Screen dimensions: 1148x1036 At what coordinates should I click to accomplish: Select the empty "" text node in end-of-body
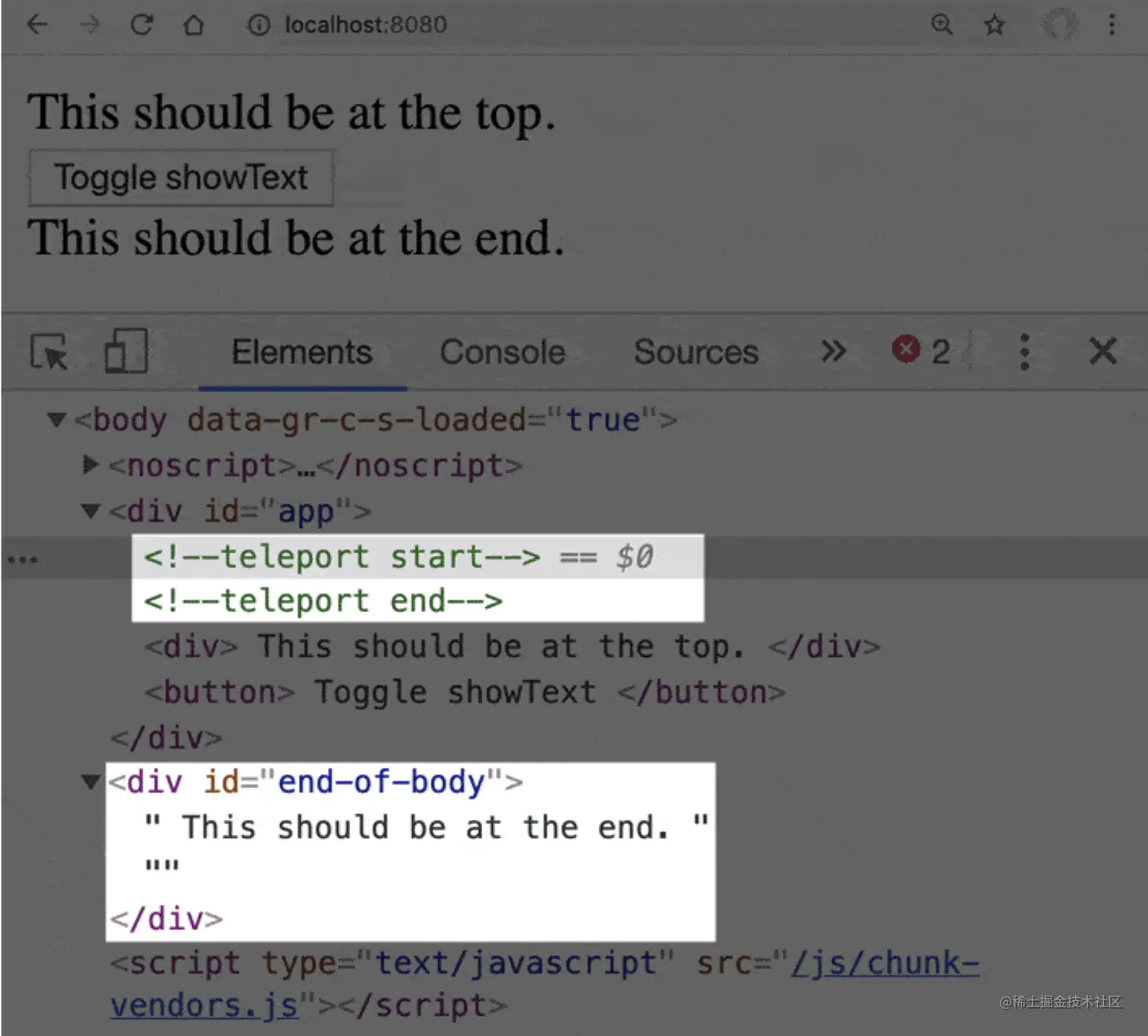162,866
